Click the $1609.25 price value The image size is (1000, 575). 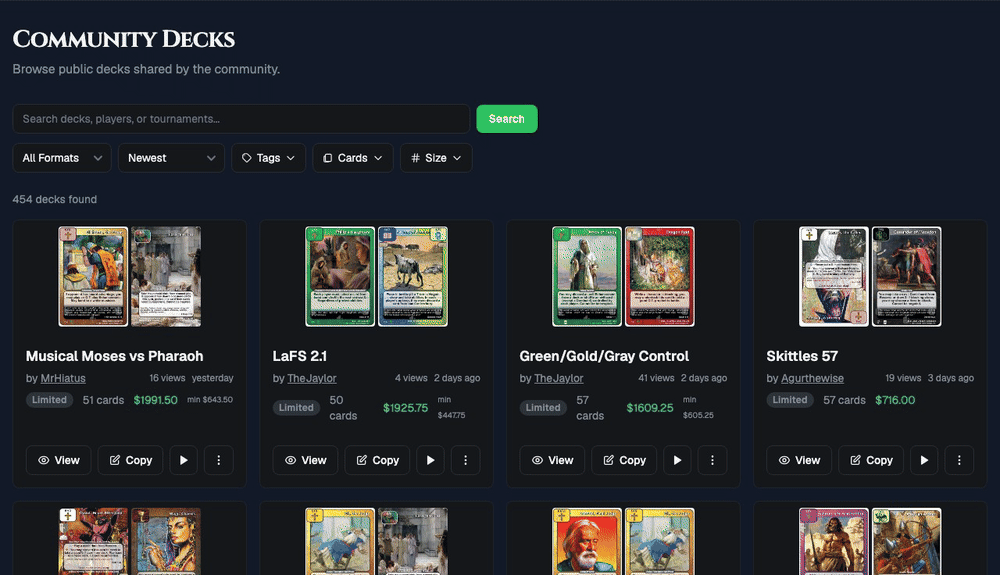[x=650, y=407]
